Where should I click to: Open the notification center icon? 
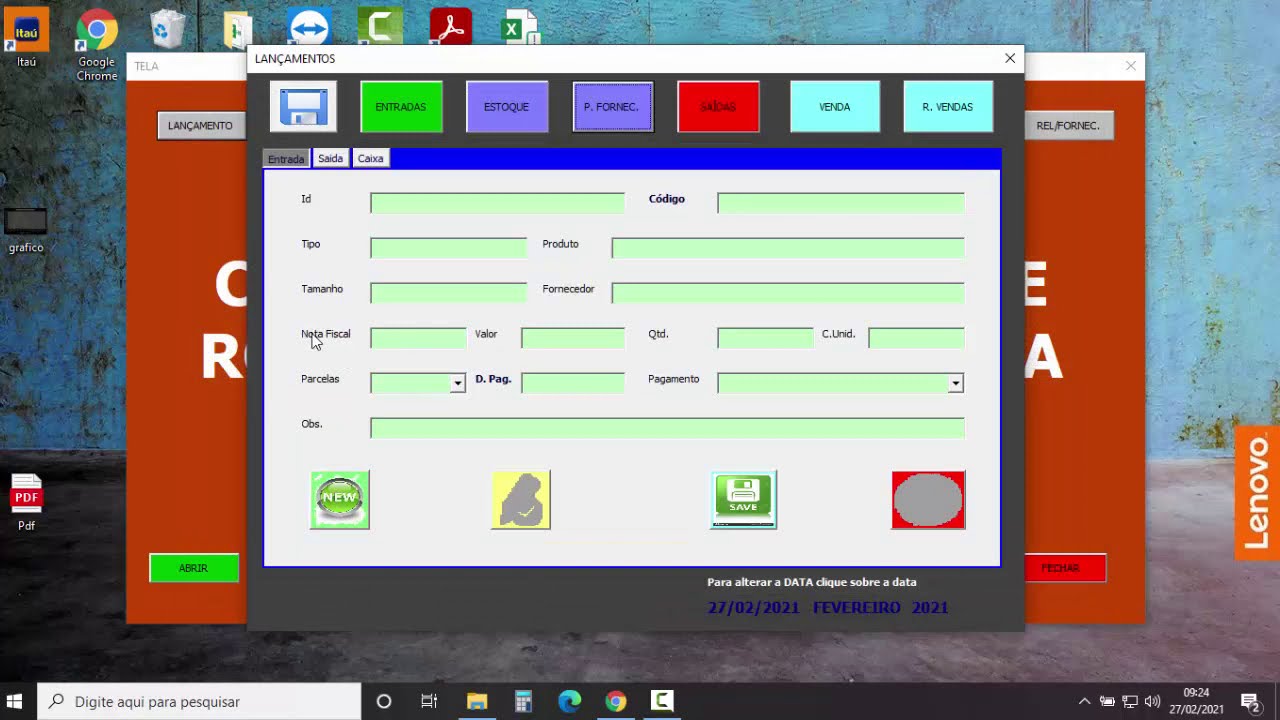pyautogui.click(x=1249, y=701)
